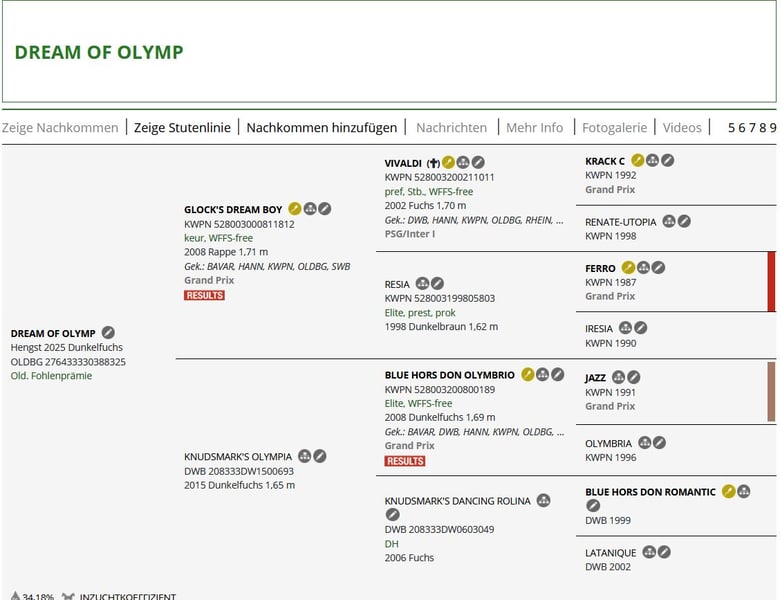The width and height of the screenshot is (780, 600).
Task: Click yellow icon next to FERRO
Action: pos(628,268)
